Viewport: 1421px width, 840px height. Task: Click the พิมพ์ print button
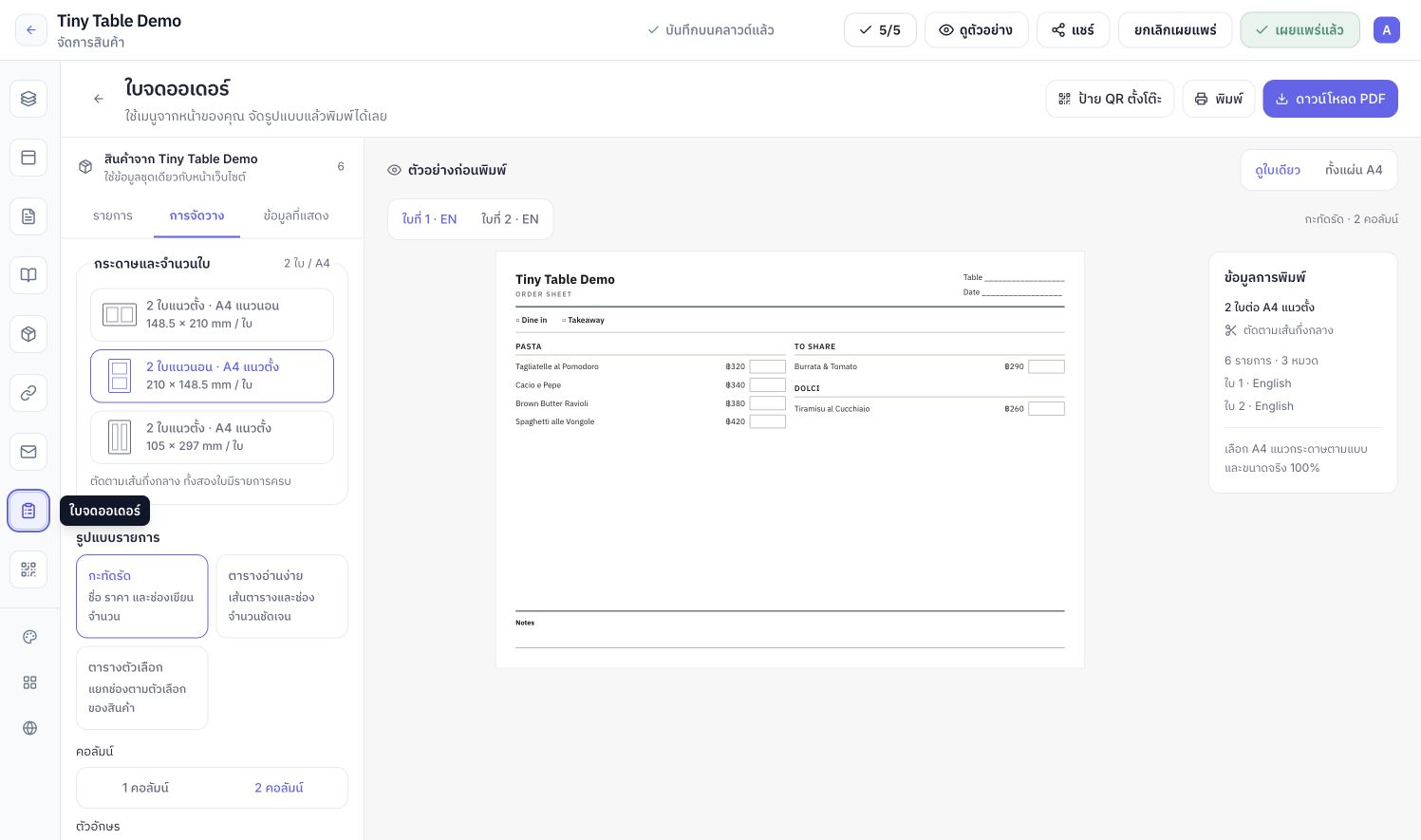click(1219, 99)
